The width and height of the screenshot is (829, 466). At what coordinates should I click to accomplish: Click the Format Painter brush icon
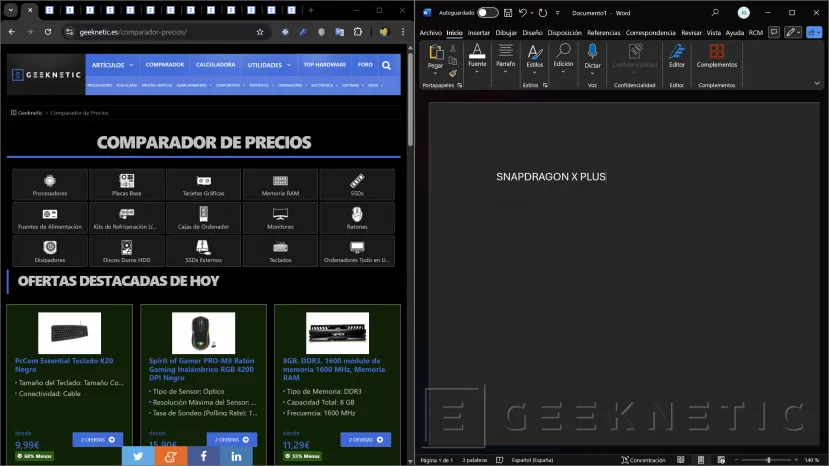tap(453, 74)
